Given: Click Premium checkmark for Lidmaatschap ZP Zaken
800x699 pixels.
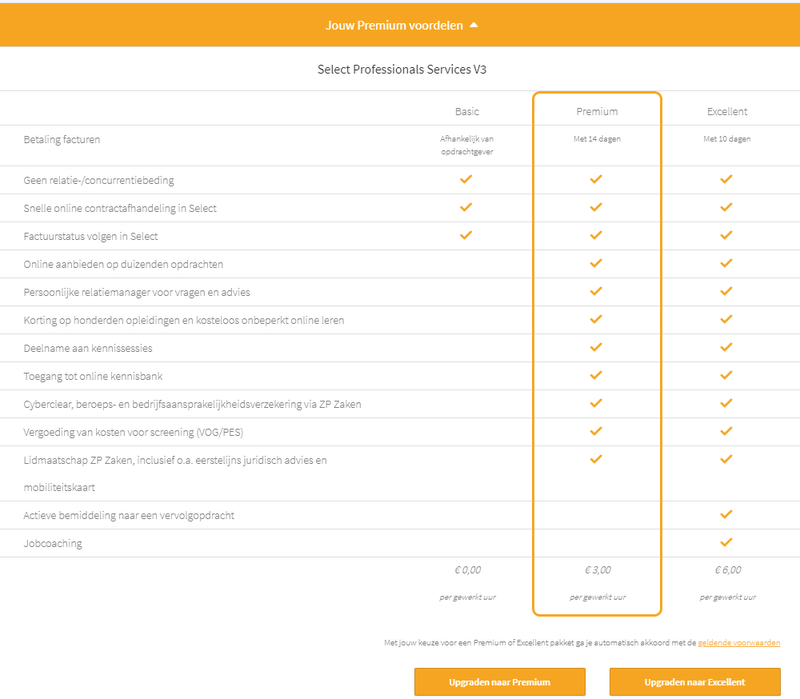Looking at the screenshot, I should pos(596,460).
